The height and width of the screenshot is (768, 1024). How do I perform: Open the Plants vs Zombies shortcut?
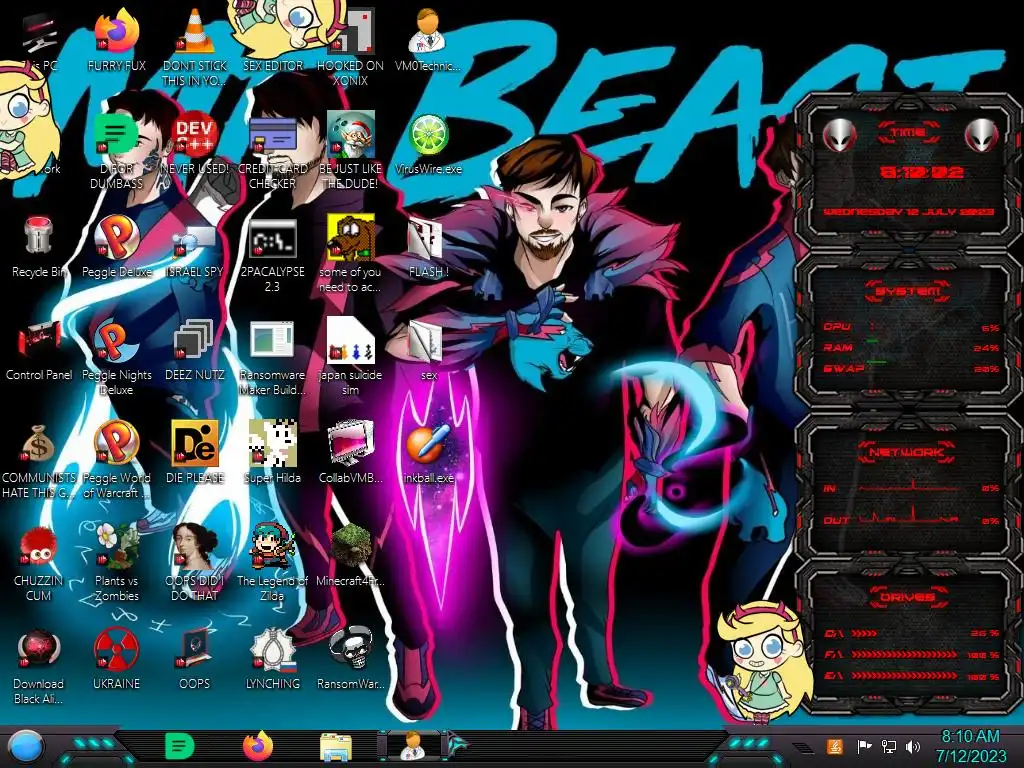[117, 562]
